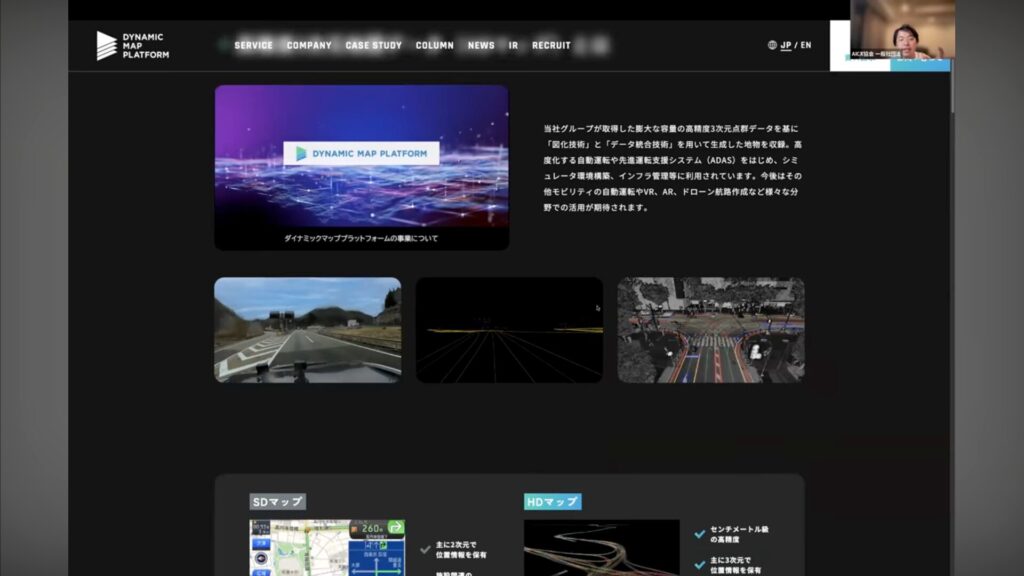1024x576 pixels.
Task: Open the black lane-line map thumbnail
Action: 509,329
